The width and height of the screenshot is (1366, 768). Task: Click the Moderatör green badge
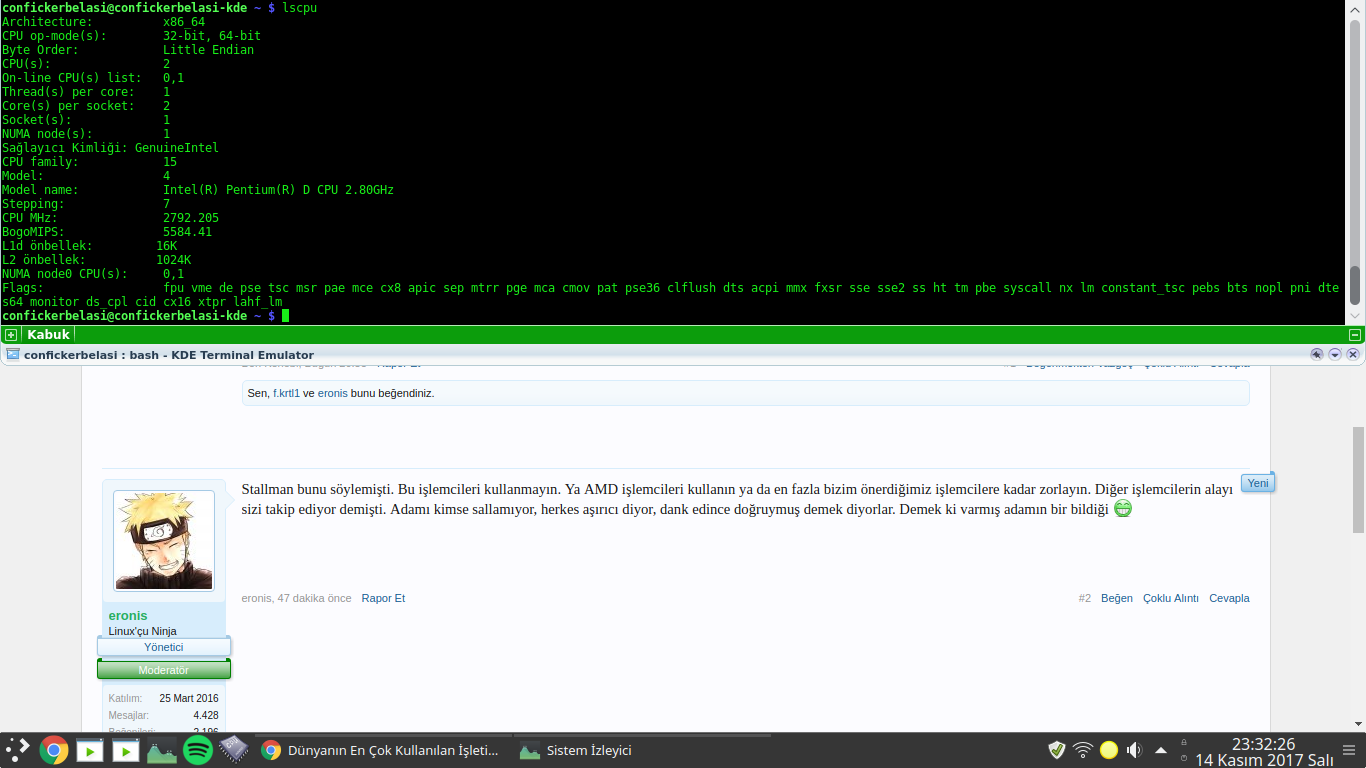(x=164, y=670)
